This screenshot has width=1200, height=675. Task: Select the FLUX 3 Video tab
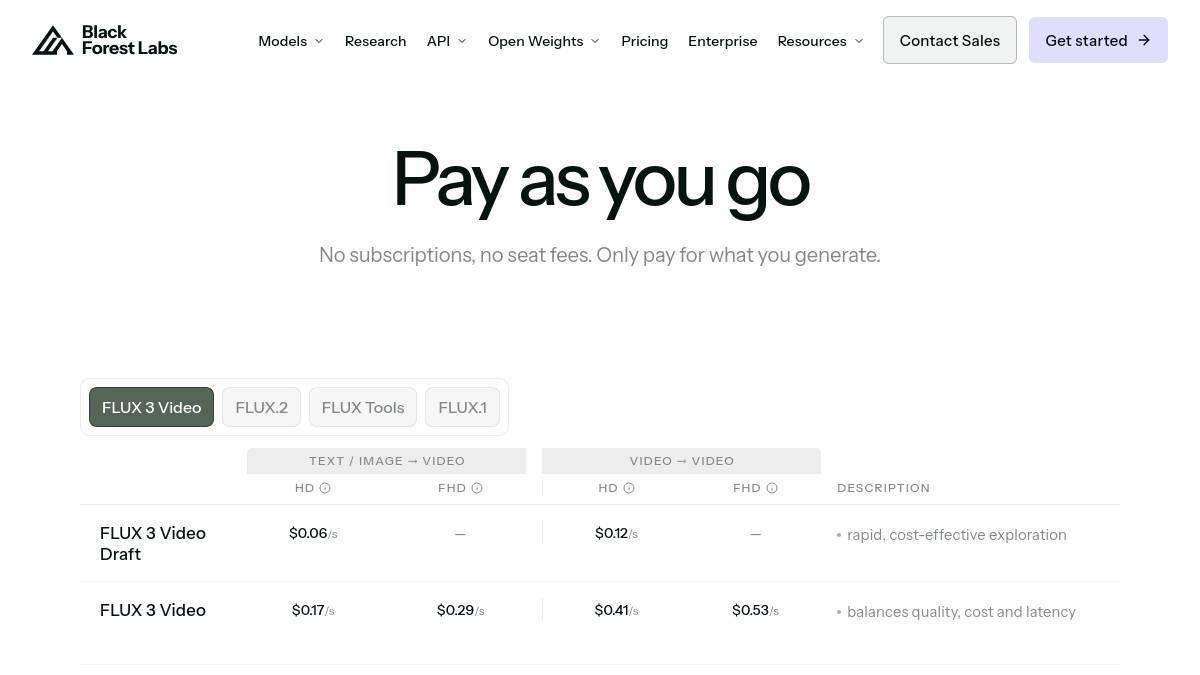[151, 407]
